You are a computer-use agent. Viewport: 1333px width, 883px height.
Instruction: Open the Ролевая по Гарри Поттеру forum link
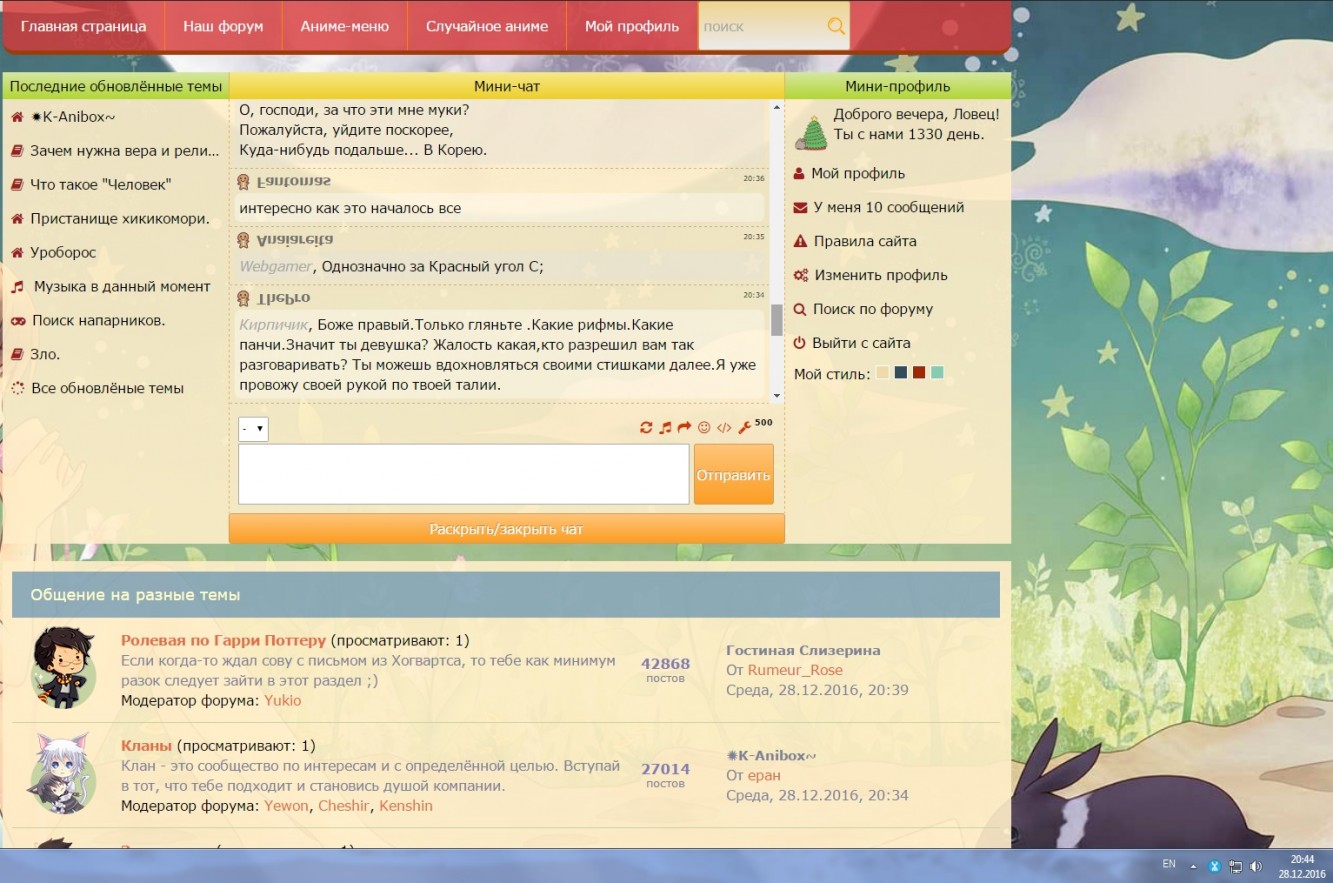tap(223, 640)
